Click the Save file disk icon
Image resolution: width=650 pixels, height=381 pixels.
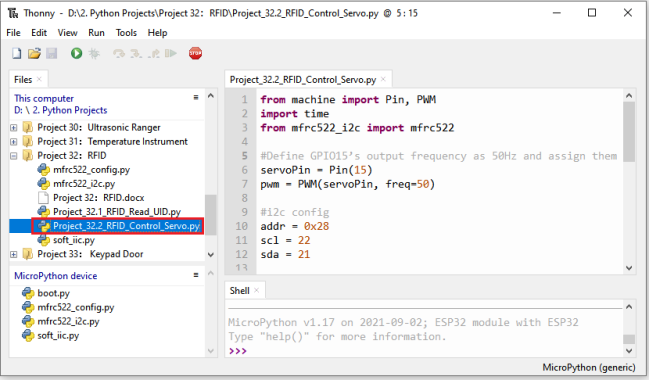point(51,53)
